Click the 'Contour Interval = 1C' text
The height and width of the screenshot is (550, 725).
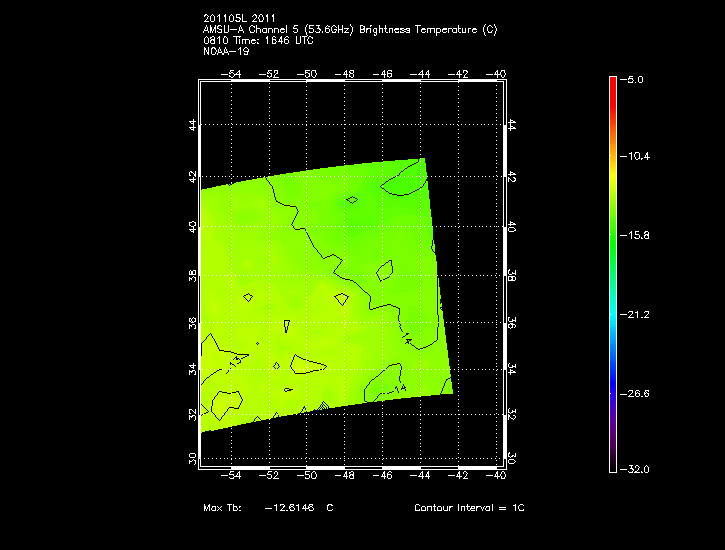point(469,508)
